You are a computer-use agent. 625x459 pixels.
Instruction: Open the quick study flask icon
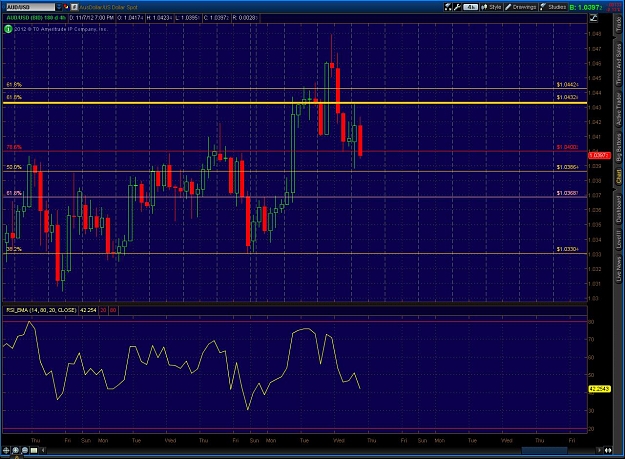coord(448,7)
